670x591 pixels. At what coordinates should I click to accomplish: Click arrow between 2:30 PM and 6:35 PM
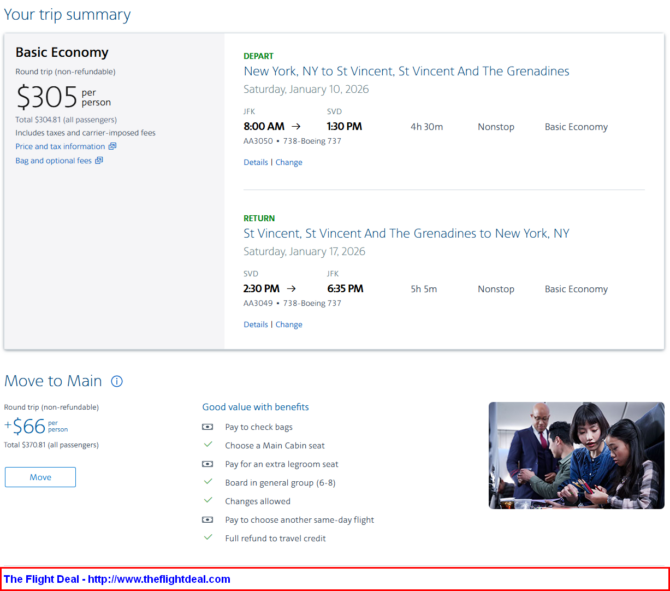291,289
